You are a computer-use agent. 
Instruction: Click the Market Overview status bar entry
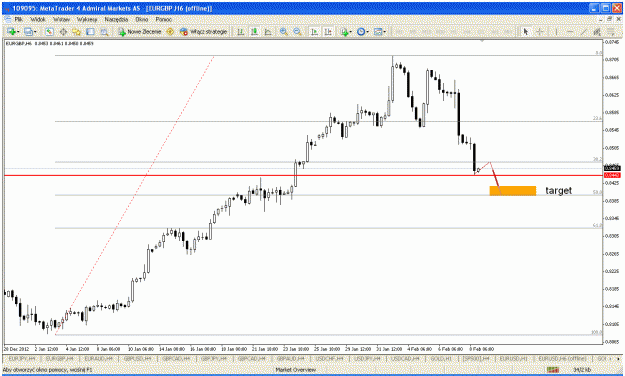295,370
